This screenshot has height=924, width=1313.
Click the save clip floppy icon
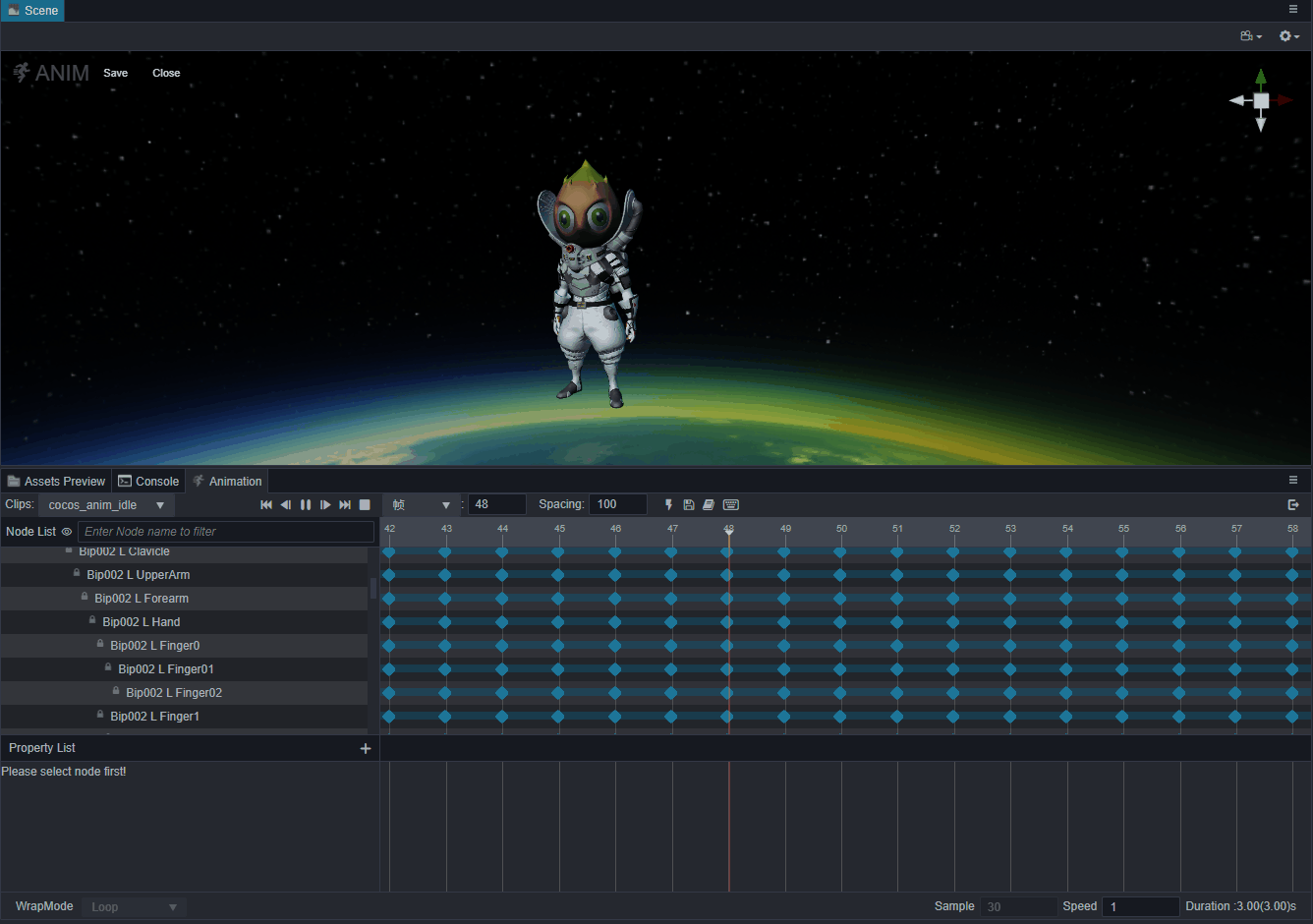[689, 504]
